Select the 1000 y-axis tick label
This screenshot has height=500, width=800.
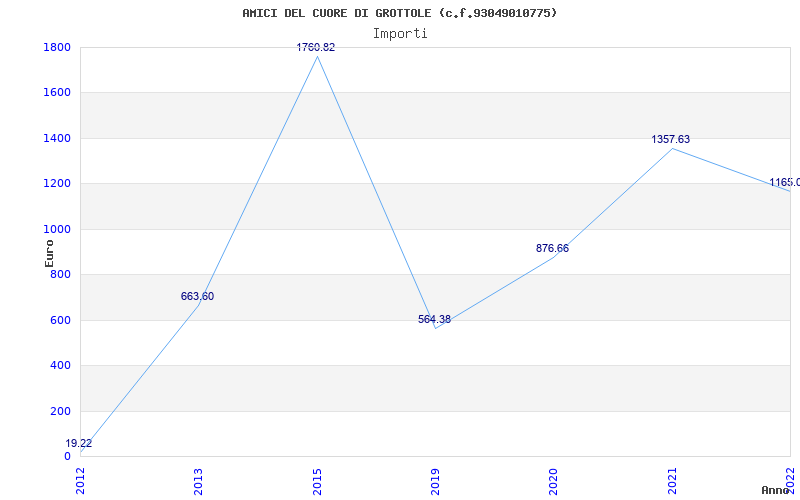[x=57, y=229]
